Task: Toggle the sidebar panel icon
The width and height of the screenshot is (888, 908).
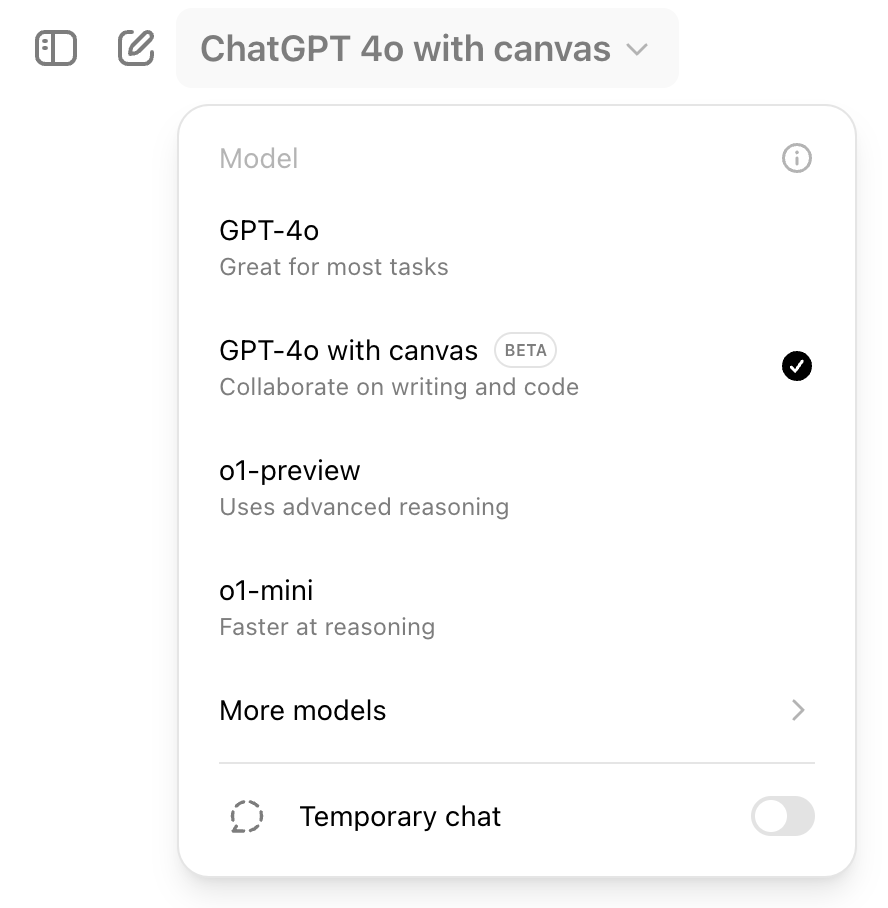Action: coord(56,48)
